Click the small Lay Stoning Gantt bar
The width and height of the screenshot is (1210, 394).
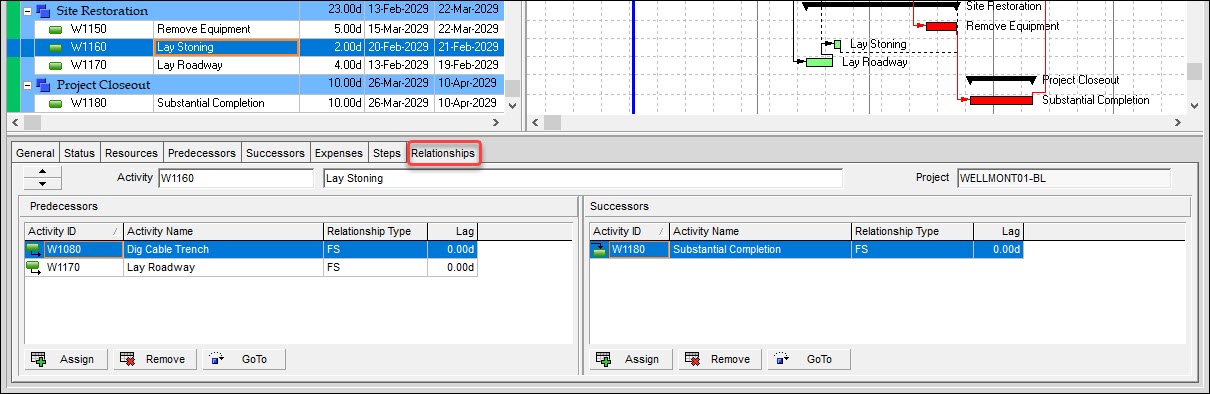coord(838,45)
